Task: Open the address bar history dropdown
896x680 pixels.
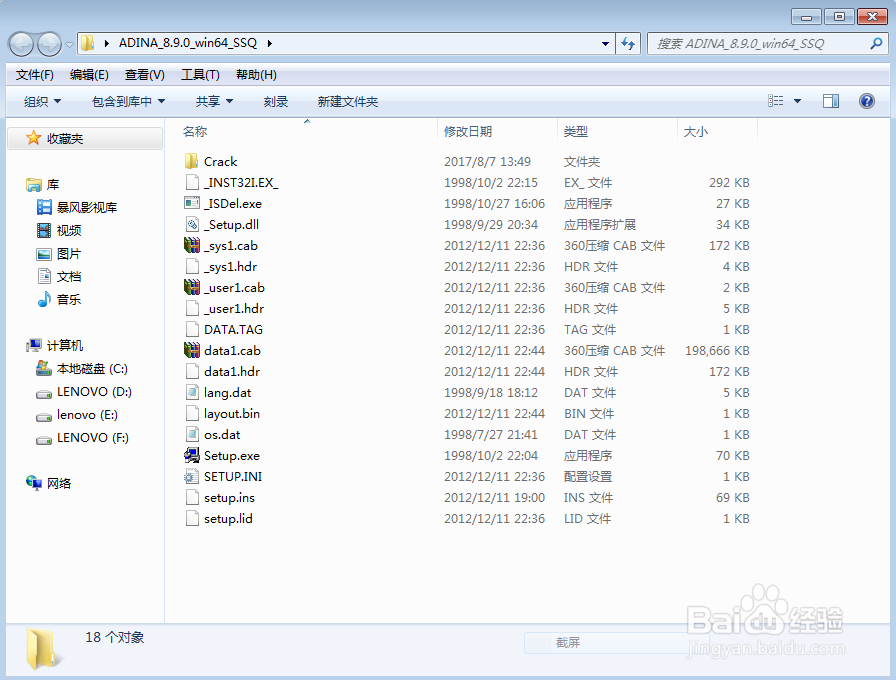Action: click(x=605, y=43)
